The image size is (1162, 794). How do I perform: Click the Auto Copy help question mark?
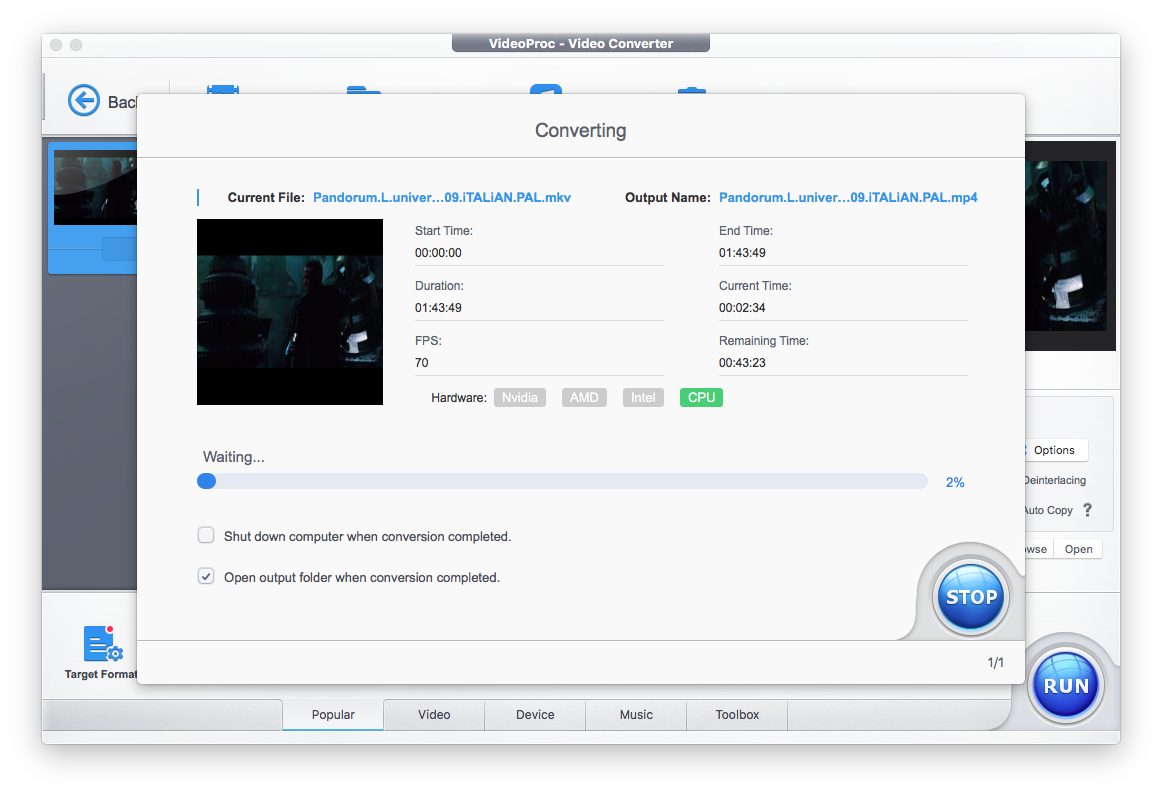[x=1087, y=510]
